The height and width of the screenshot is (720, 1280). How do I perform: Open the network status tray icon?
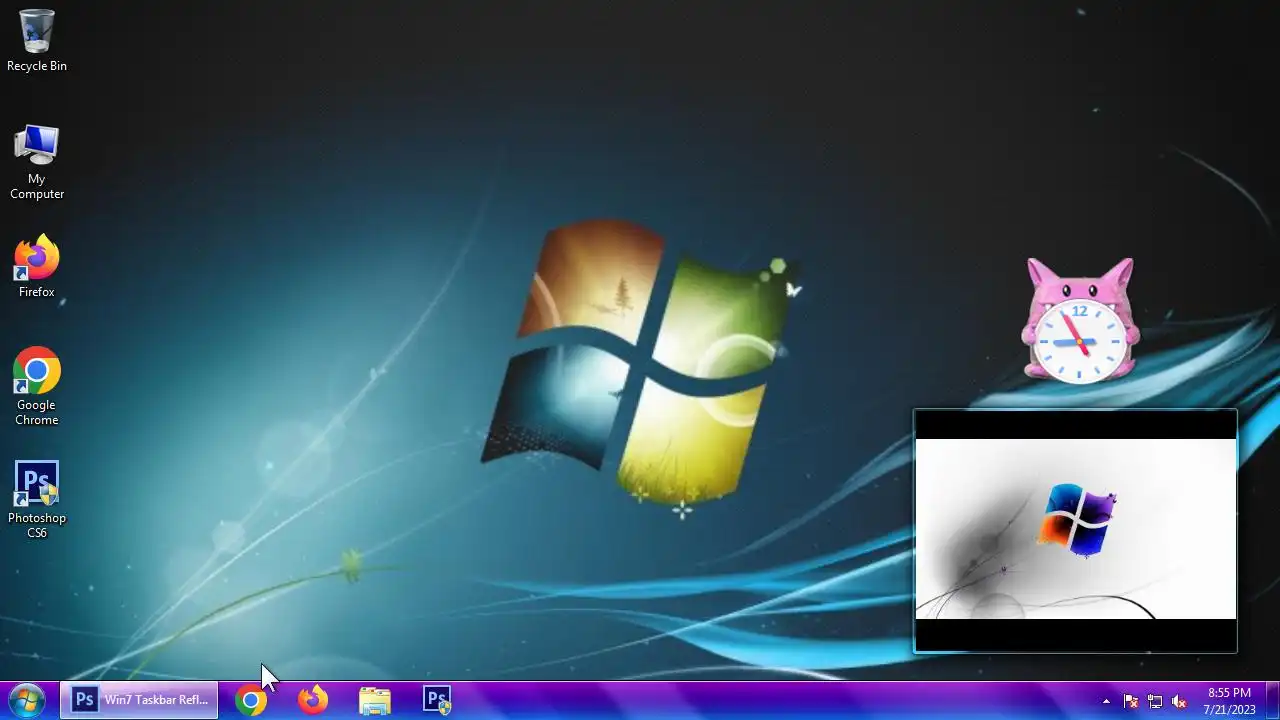1155,701
